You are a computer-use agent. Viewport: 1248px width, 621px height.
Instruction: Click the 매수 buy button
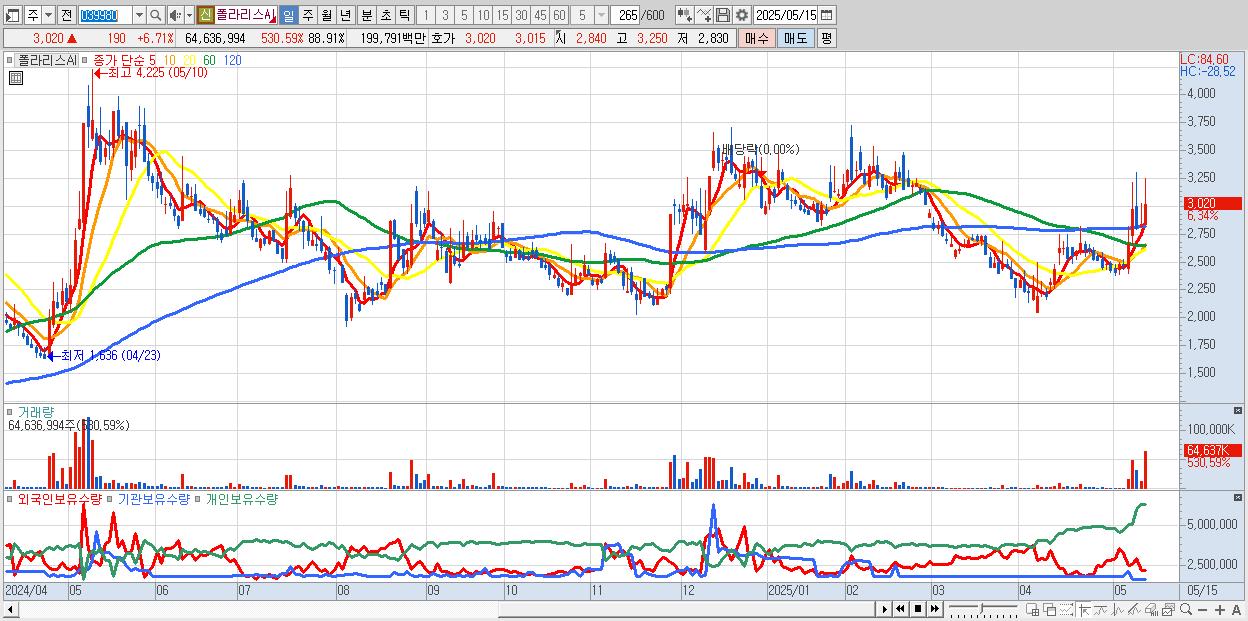click(x=756, y=38)
